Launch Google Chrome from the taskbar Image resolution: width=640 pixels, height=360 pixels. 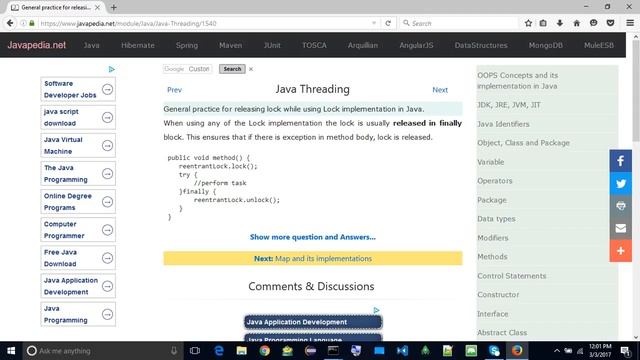pyautogui.click(x=264, y=351)
